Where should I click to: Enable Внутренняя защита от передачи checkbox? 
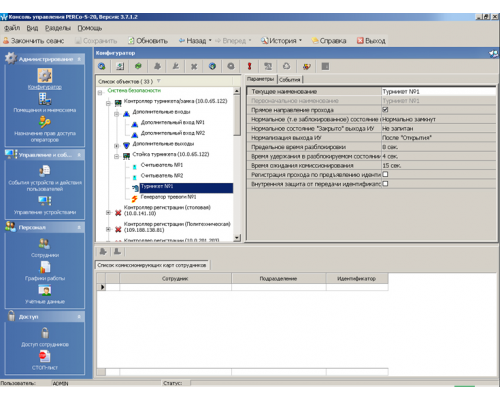point(385,184)
